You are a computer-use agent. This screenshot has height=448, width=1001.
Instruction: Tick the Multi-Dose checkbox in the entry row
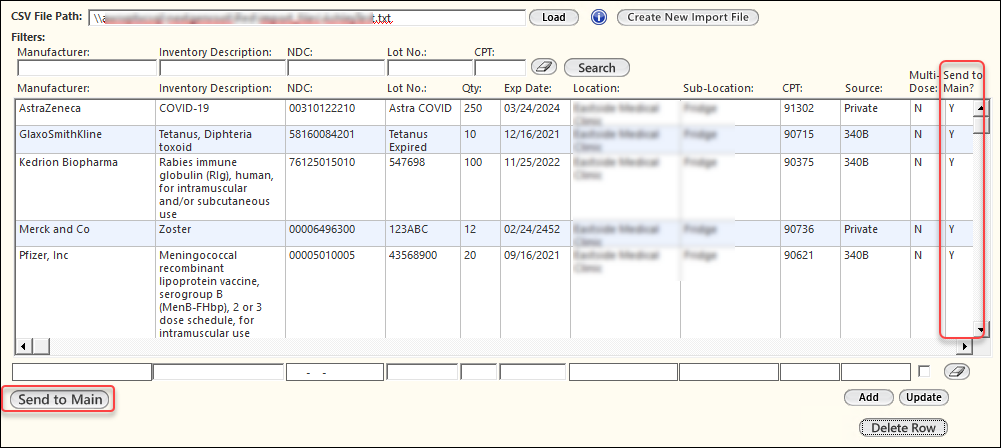[924, 371]
